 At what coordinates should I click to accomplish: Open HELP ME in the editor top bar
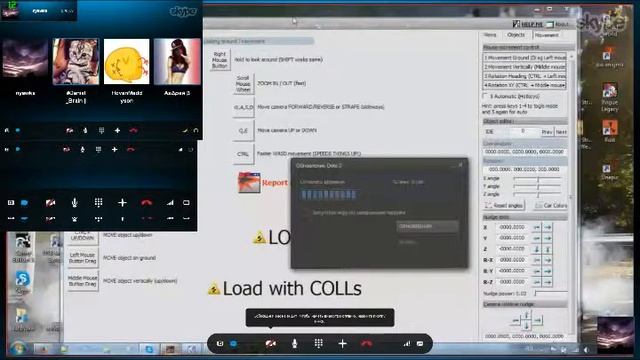click(x=528, y=24)
